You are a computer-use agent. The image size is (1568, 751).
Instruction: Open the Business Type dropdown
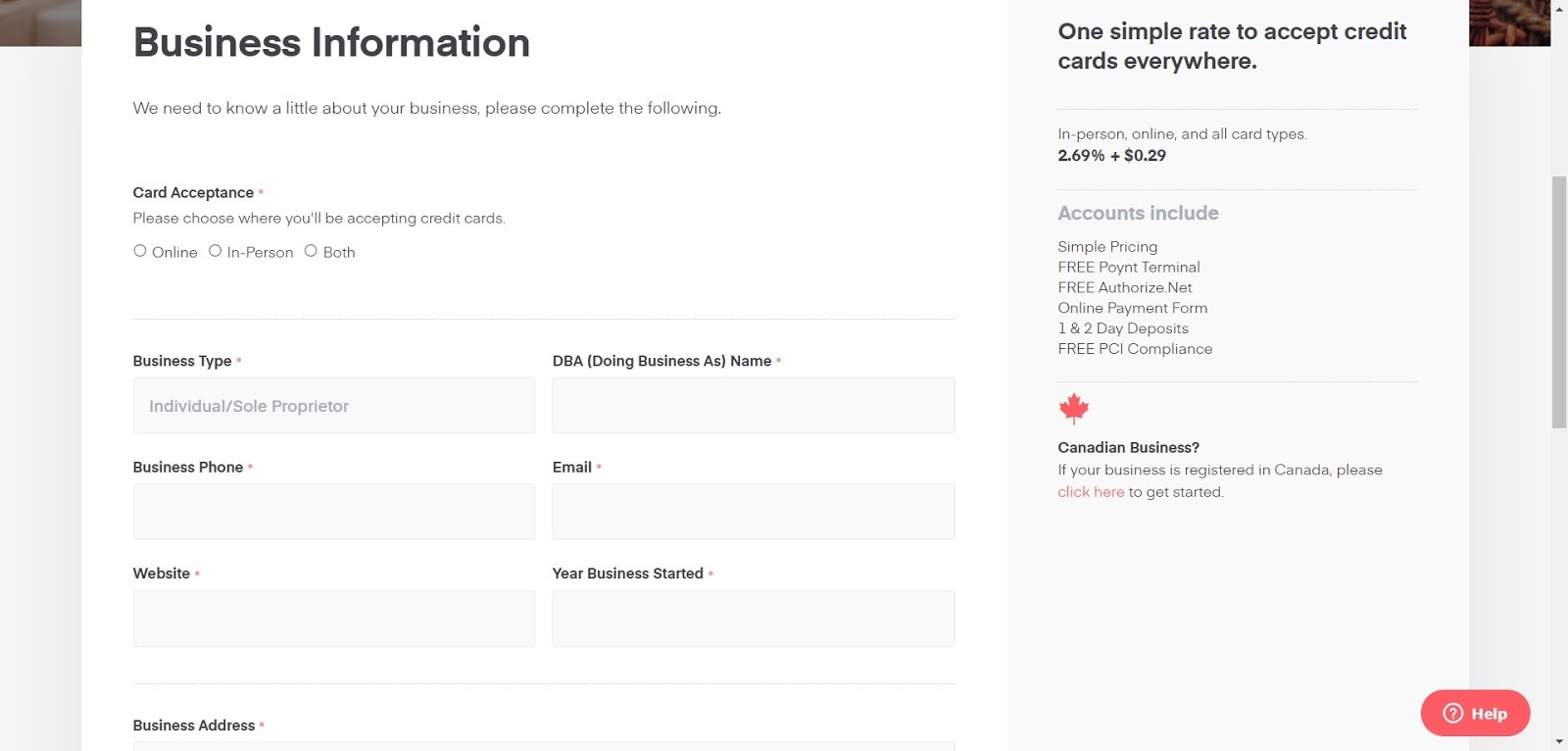334,406
